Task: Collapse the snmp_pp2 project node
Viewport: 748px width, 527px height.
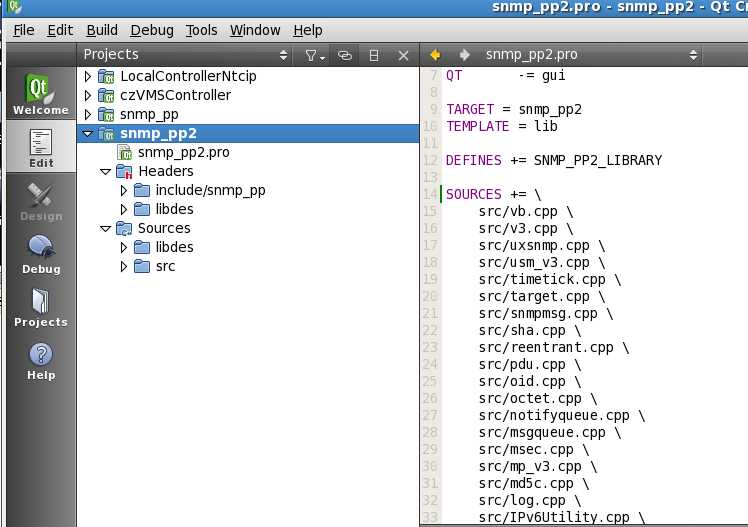Action: click(87, 134)
